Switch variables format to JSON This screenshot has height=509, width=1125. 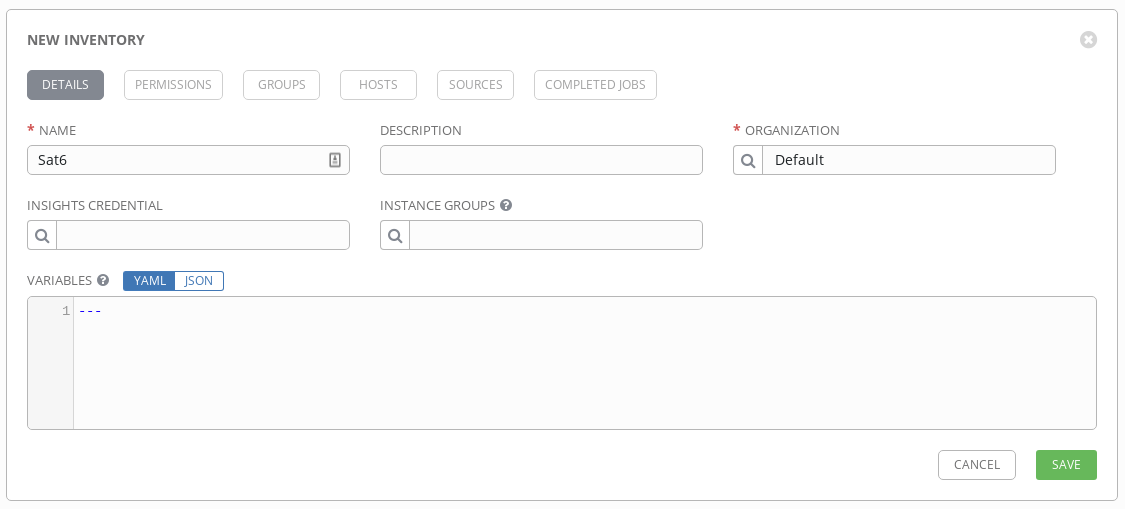[x=199, y=281]
